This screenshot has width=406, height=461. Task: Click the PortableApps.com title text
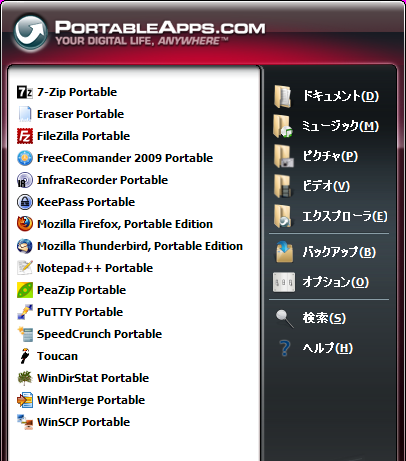click(x=160, y=28)
